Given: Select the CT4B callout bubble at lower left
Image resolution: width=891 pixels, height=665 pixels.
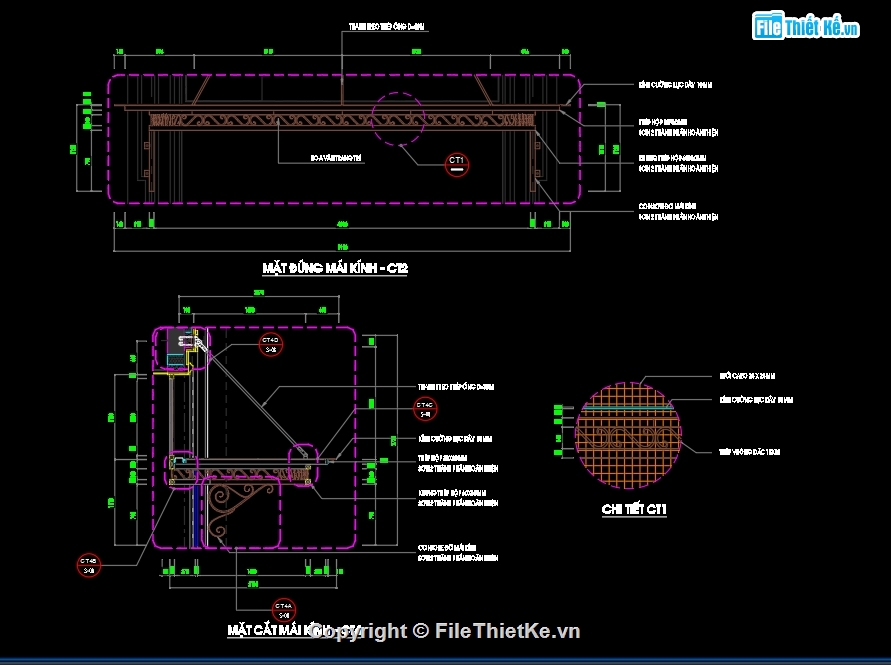Looking at the screenshot, I should point(89,566).
